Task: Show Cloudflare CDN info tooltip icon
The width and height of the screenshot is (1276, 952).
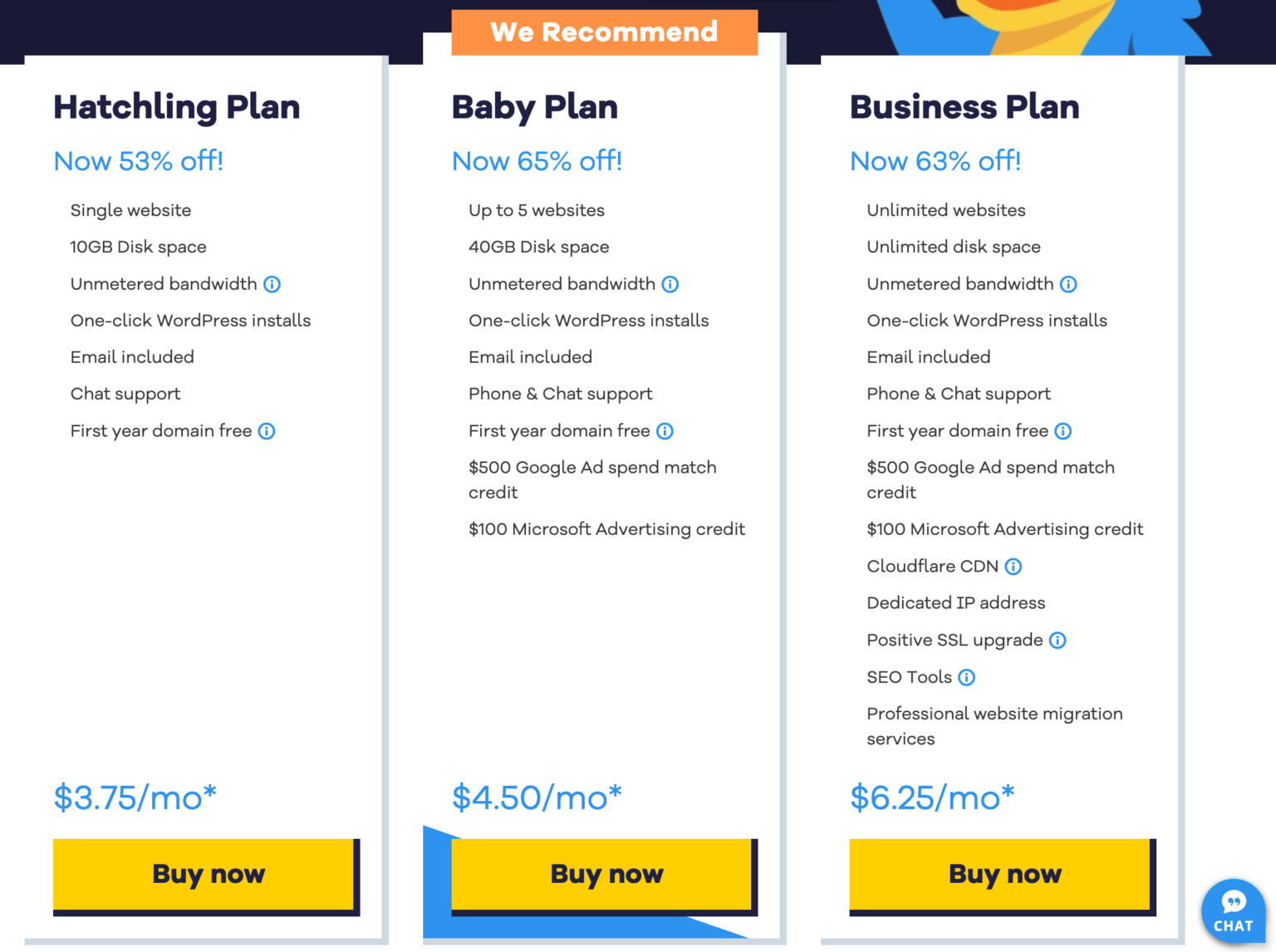Action: (1013, 567)
